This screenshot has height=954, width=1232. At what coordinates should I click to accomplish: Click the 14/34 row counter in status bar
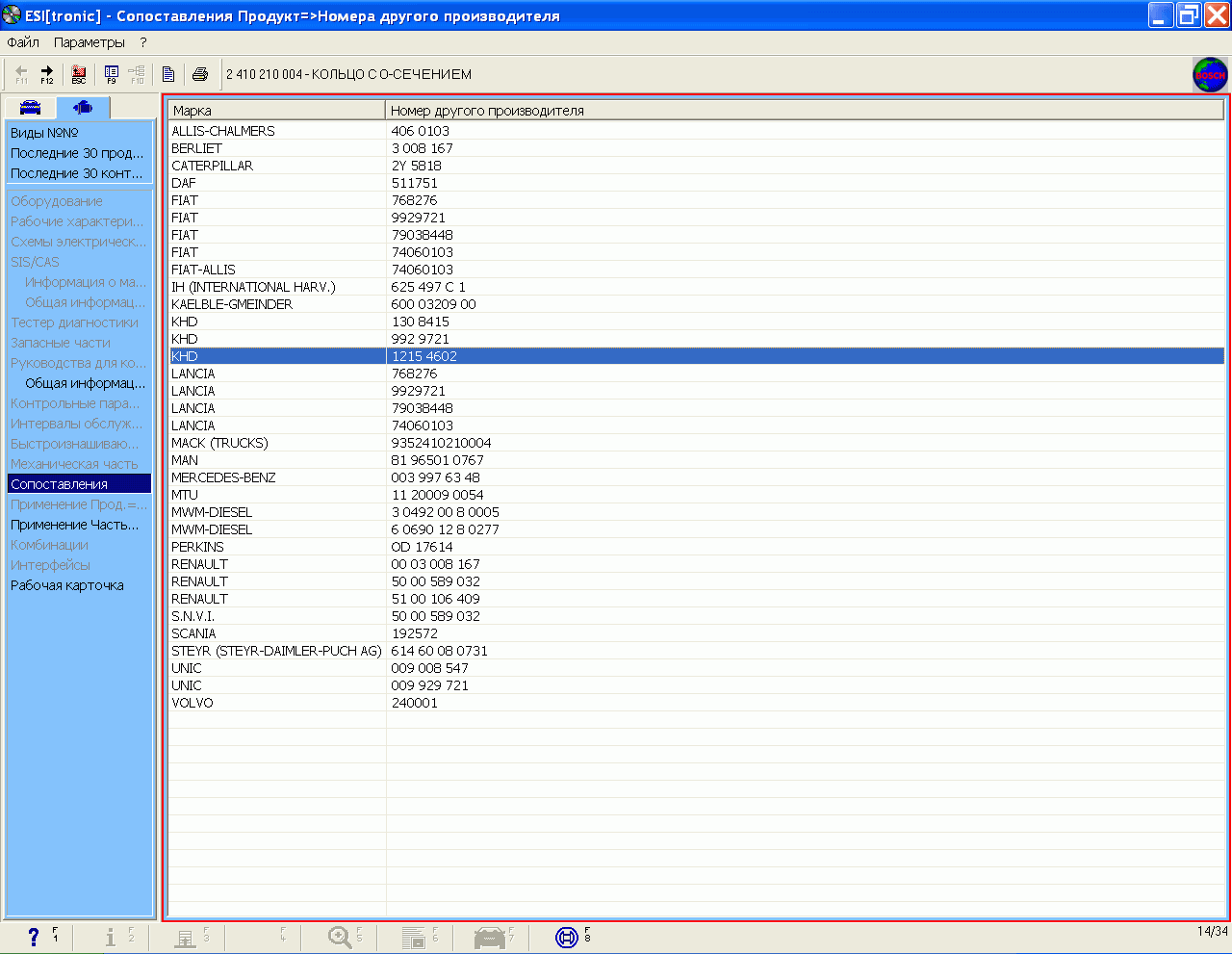[x=1212, y=931]
